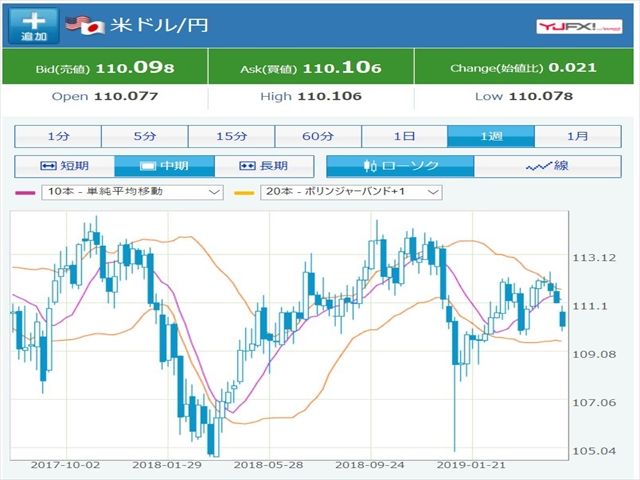Select the 1週 timeframe tab
This screenshot has width=640, height=480.
pyautogui.click(x=491, y=136)
